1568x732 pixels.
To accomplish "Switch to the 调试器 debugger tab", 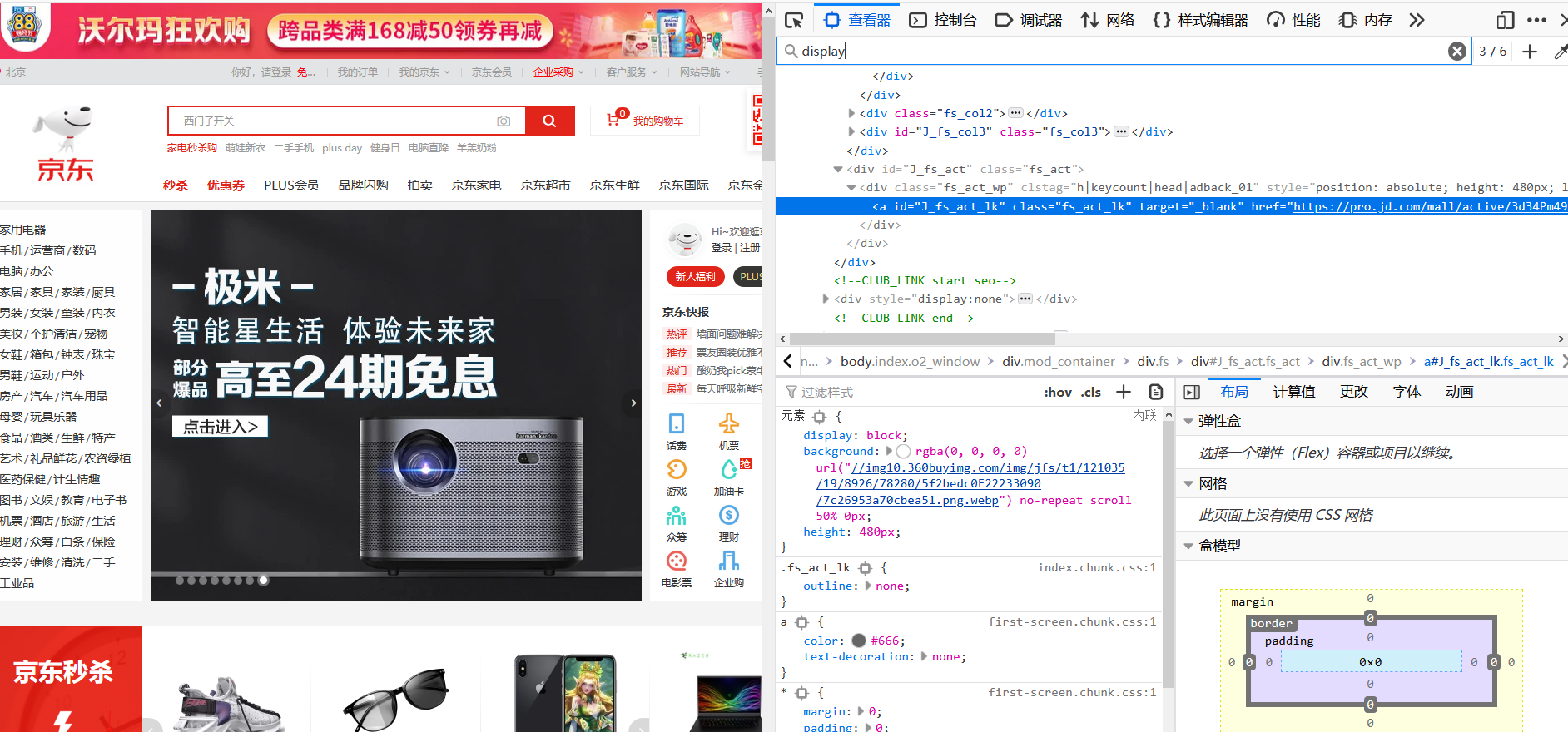I will (x=1030, y=20).
